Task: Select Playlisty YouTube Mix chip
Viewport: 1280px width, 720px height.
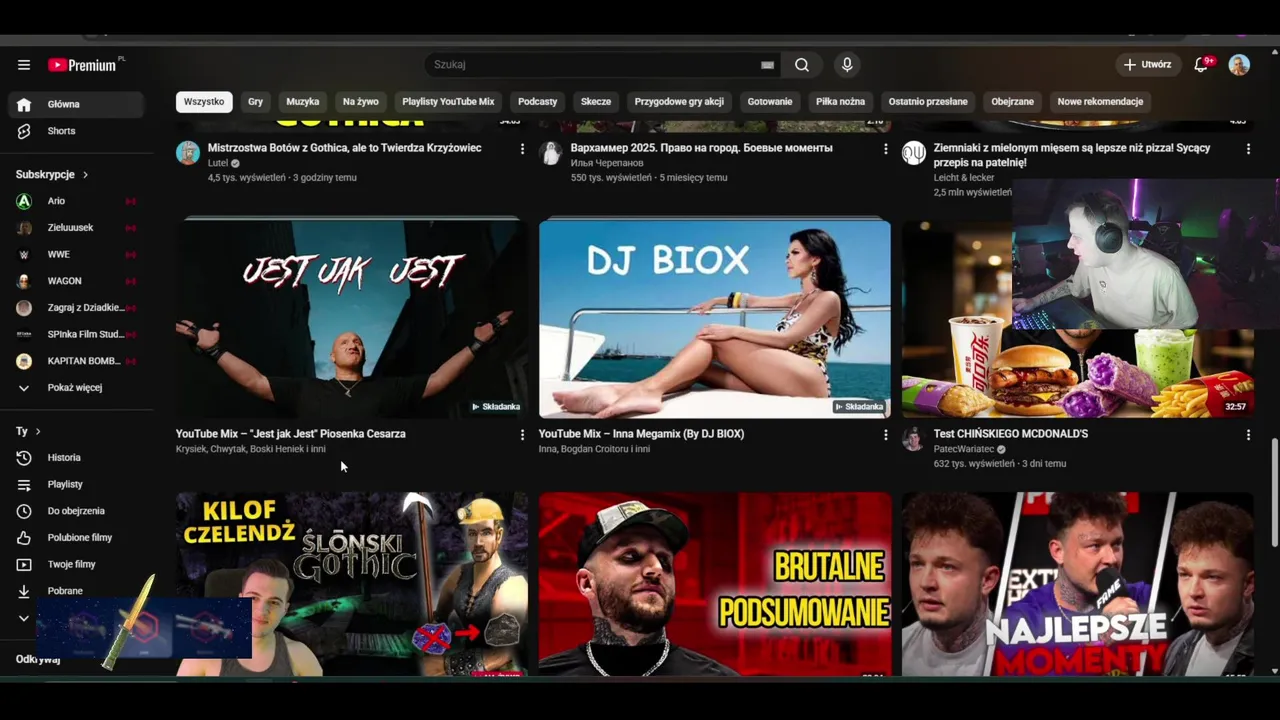Action: 448,102
